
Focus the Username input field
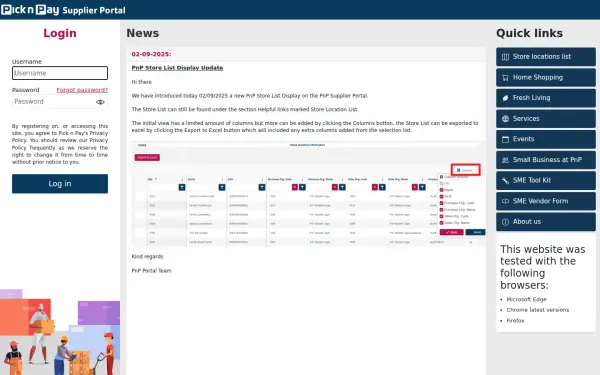coord(60,73)
